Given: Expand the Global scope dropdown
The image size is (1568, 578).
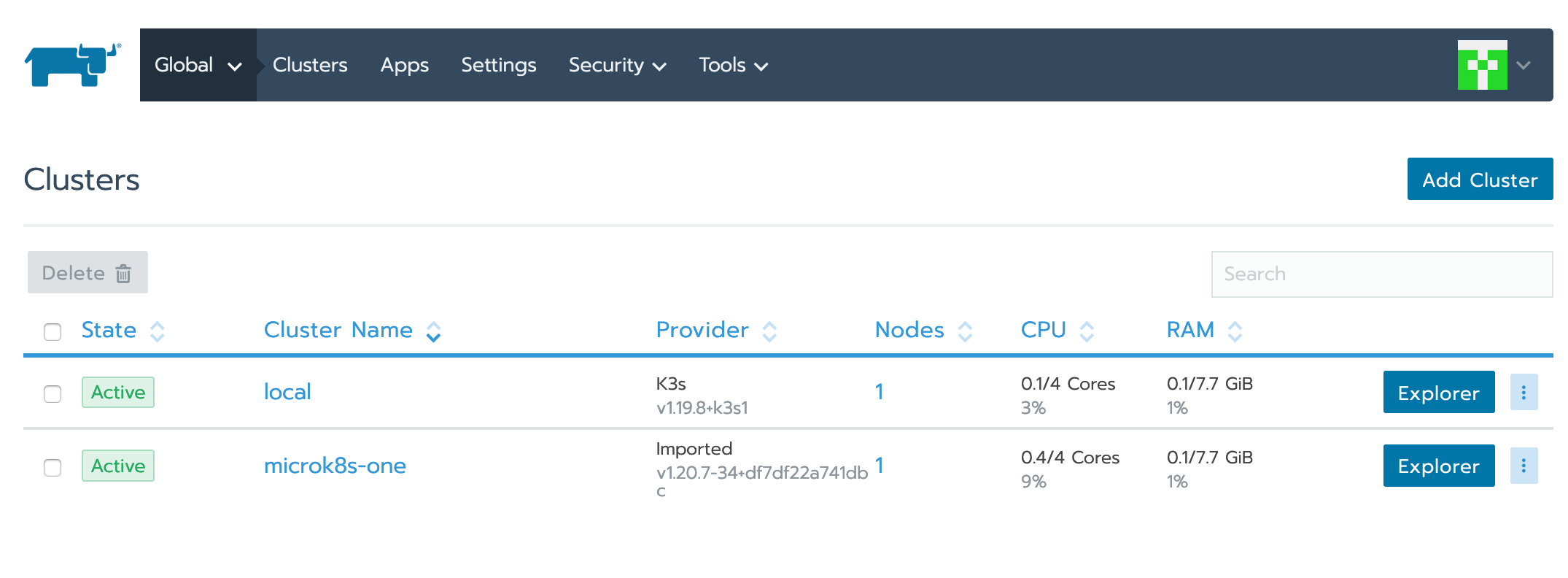Looking at the screenshot, I should pyautogui.click(x=198, y=65).
